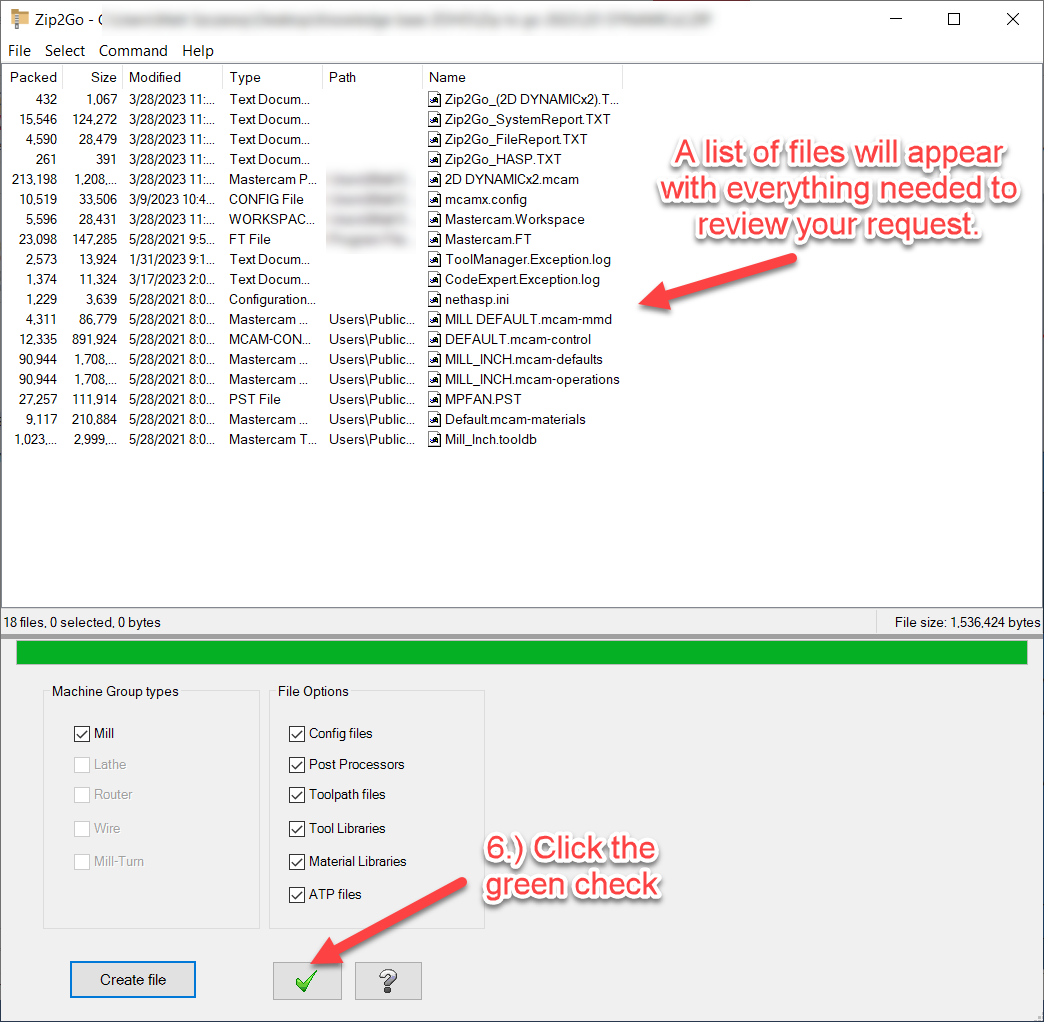Open help with the question mark button
This screenshot has width=1044, height=1022.
[388, 980]
